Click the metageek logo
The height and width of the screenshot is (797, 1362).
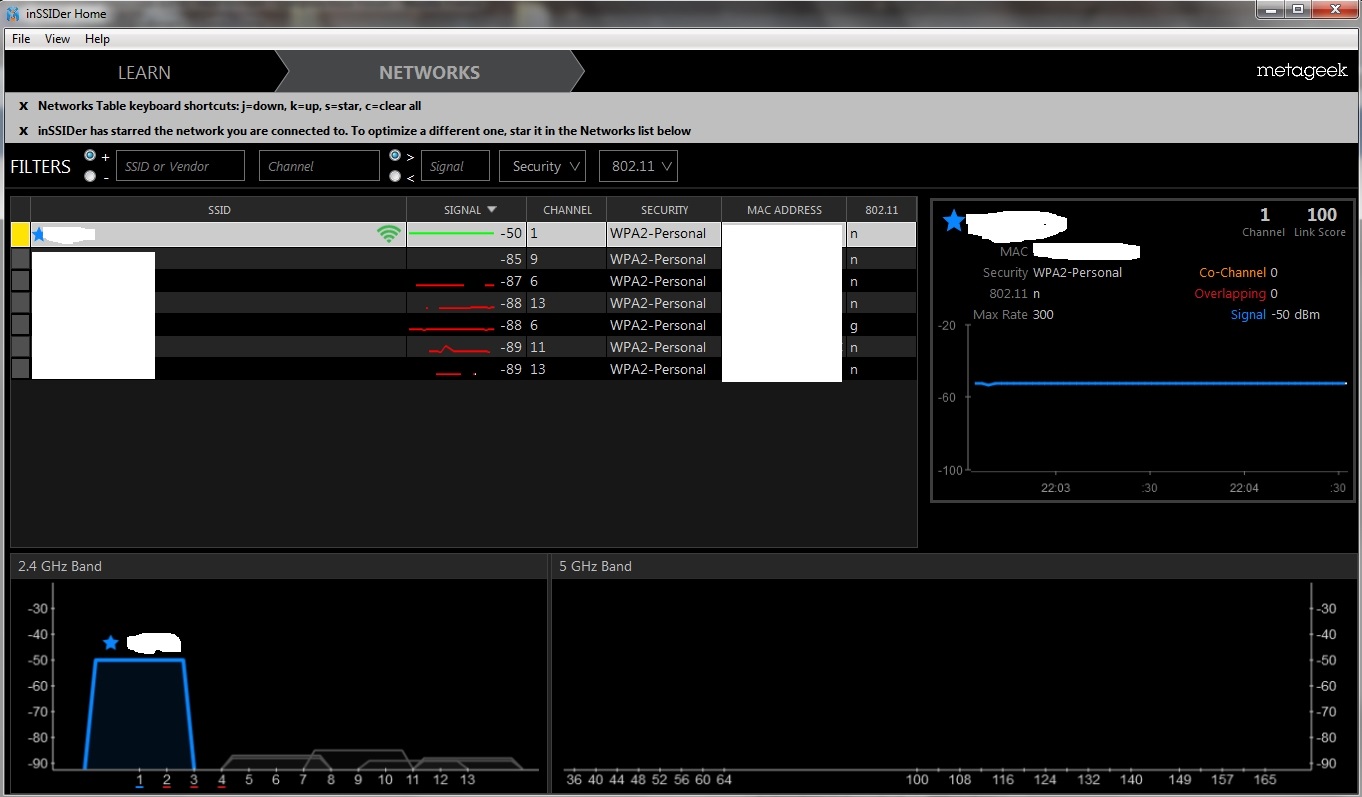coord(1302,72)
